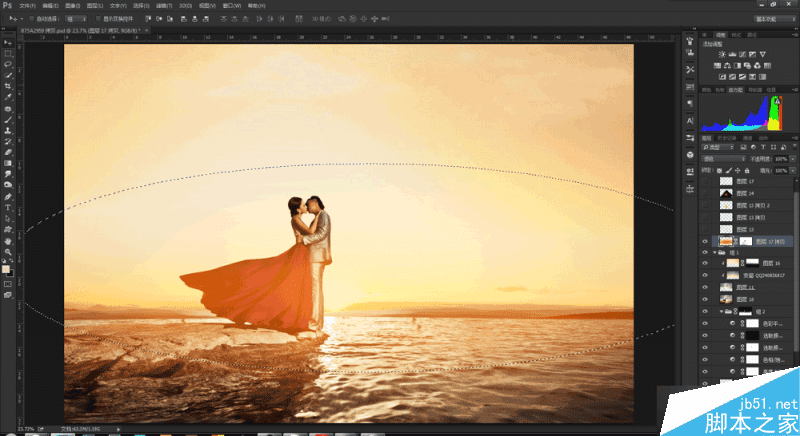This screenshot has width=800, height=436.
Task: Open the 基本功能 workspace dropdown
Action: pyautogui.click(x=767, y=19)
